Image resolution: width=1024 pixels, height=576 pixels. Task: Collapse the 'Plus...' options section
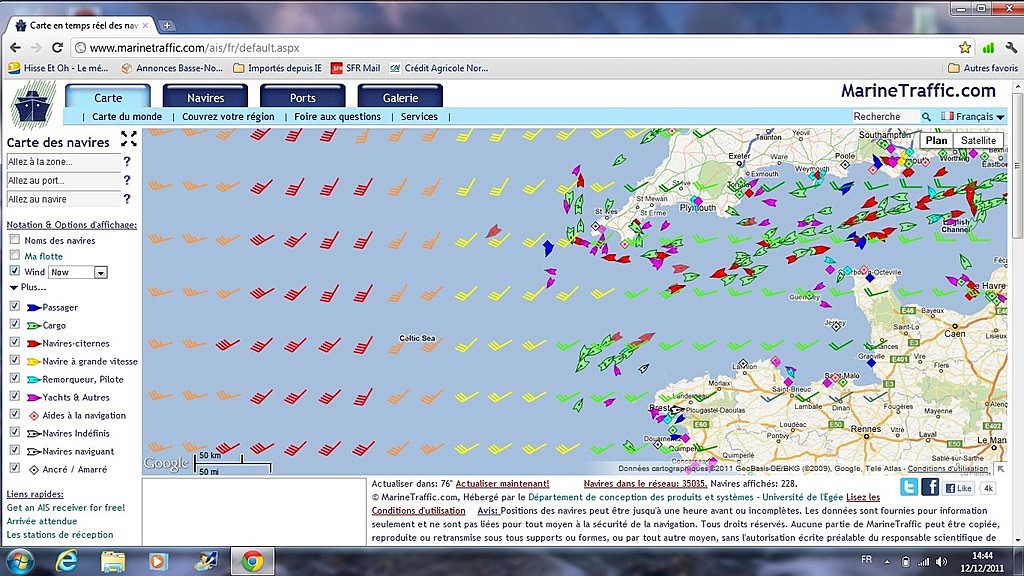28,287
